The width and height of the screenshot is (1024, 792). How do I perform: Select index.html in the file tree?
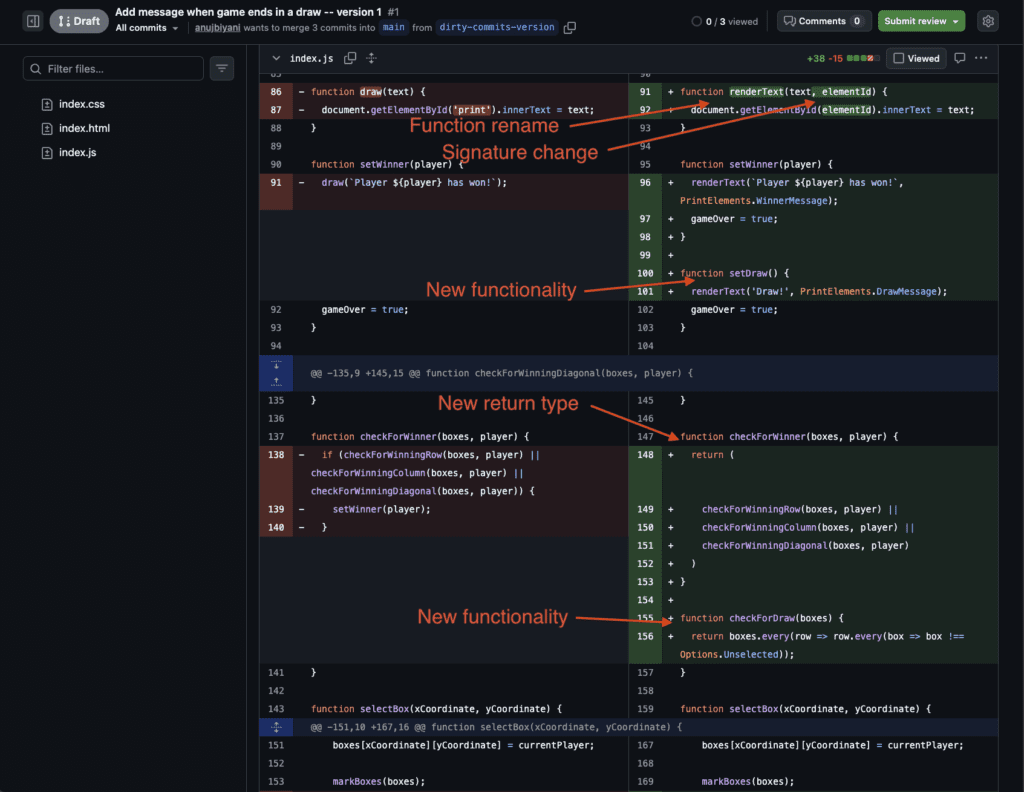pyautogui.click(x=84, y=128)
